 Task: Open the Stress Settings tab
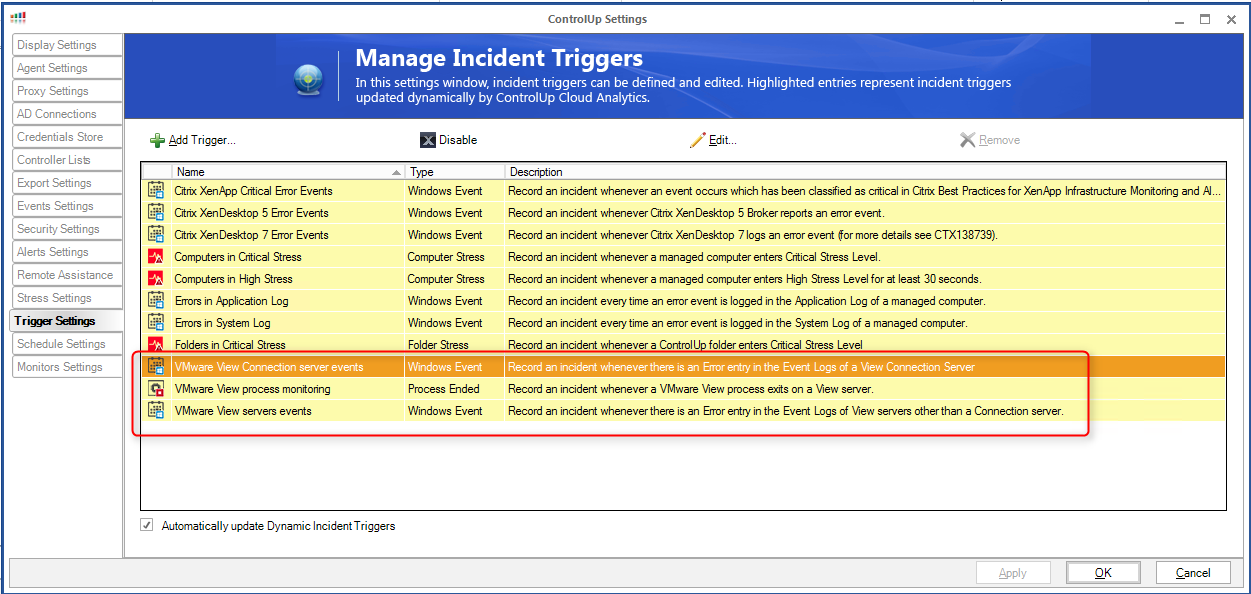[x=67, y=298]
